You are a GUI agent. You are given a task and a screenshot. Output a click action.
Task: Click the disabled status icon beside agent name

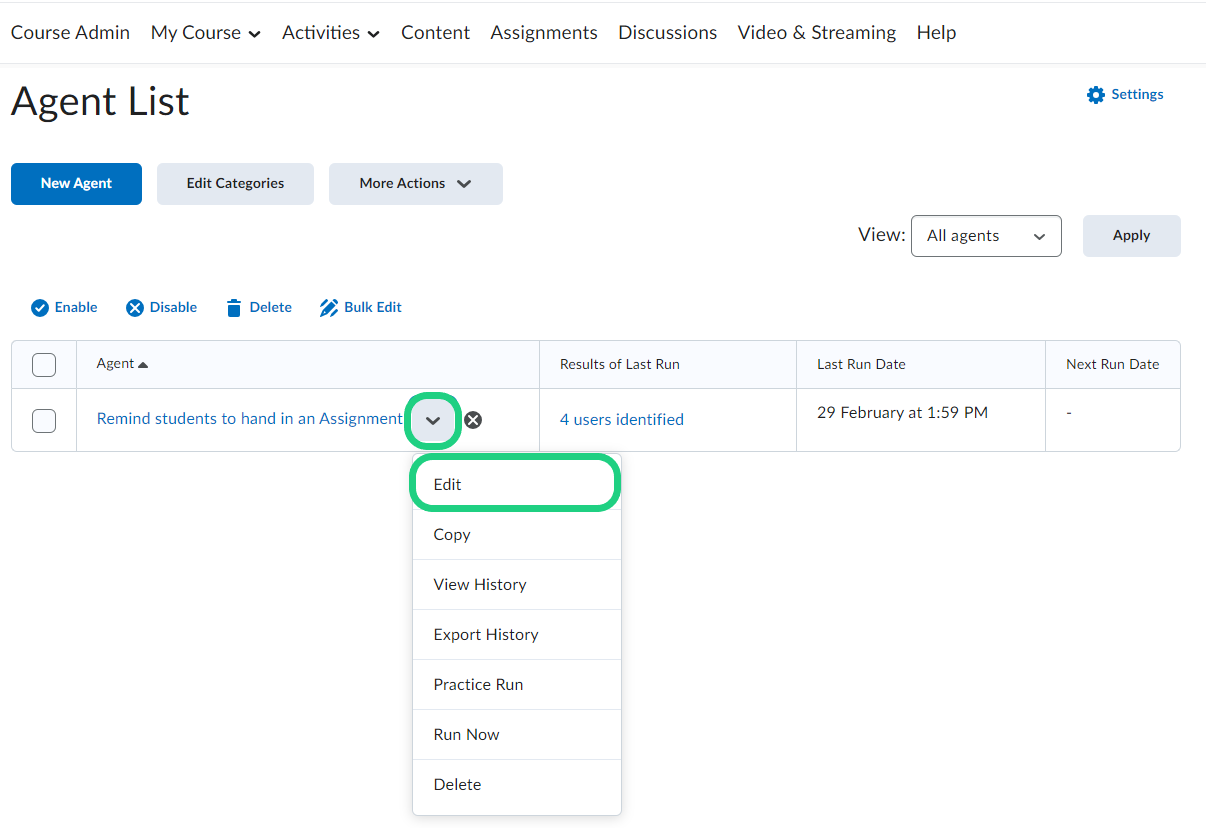pos(473,420)
